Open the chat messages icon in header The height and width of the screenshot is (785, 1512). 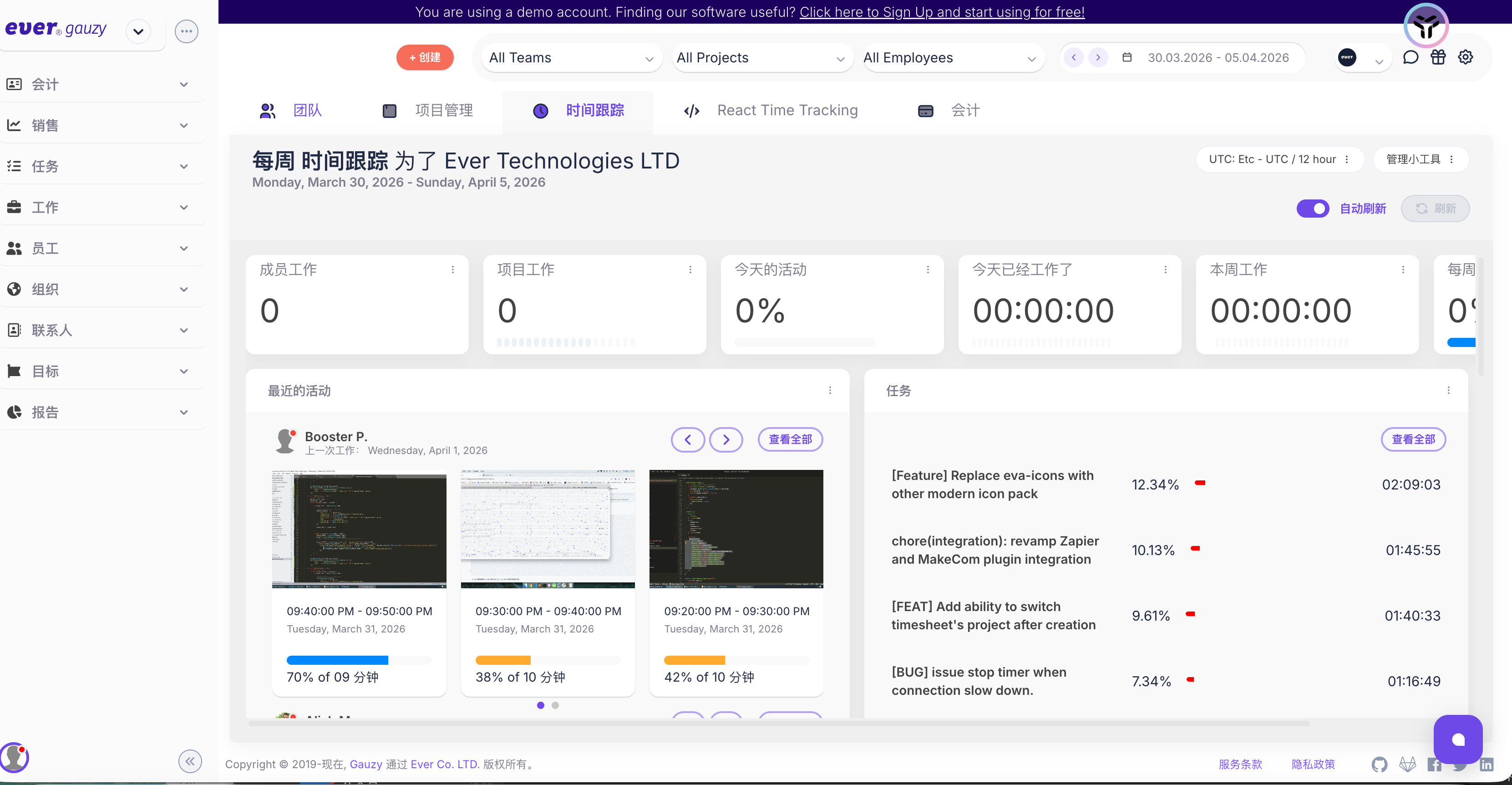1411,57
